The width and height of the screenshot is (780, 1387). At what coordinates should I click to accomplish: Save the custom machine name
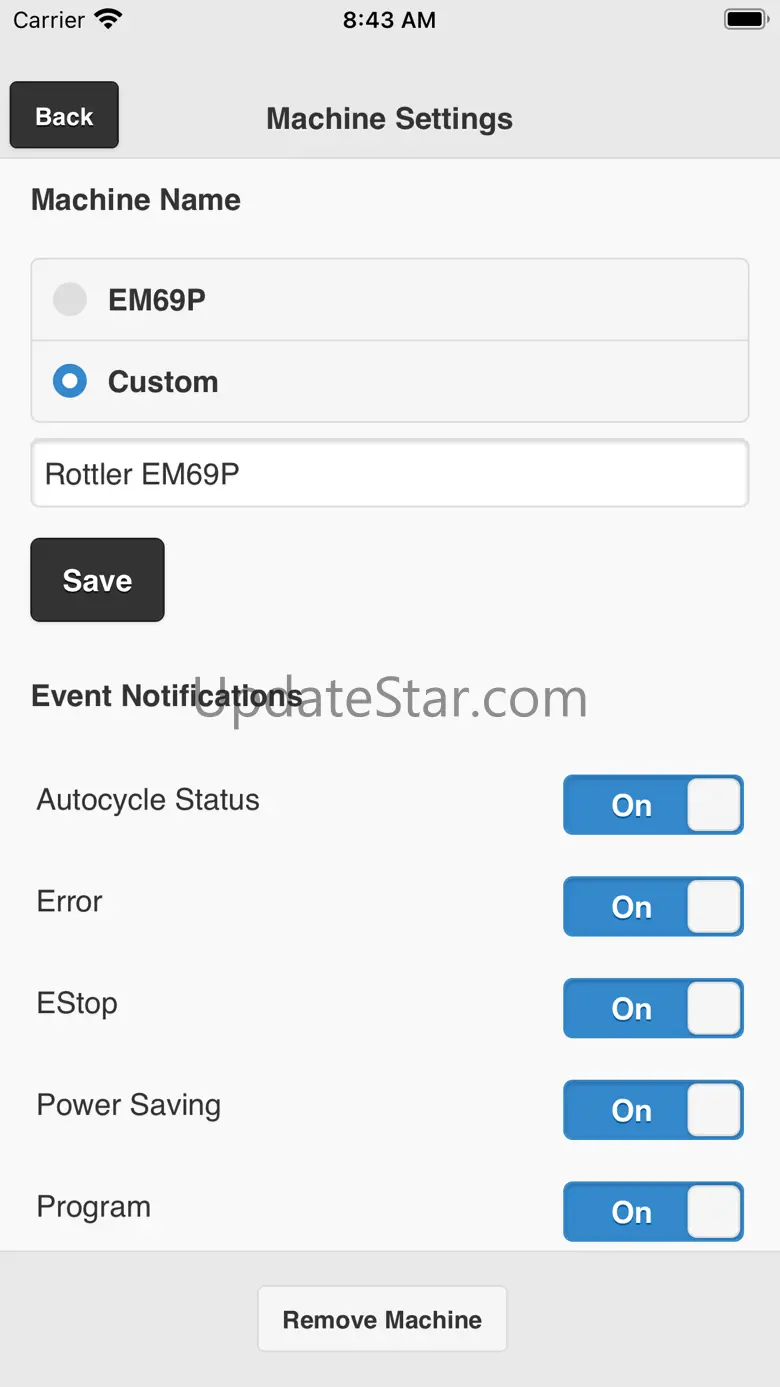click(x=97, y=580)
